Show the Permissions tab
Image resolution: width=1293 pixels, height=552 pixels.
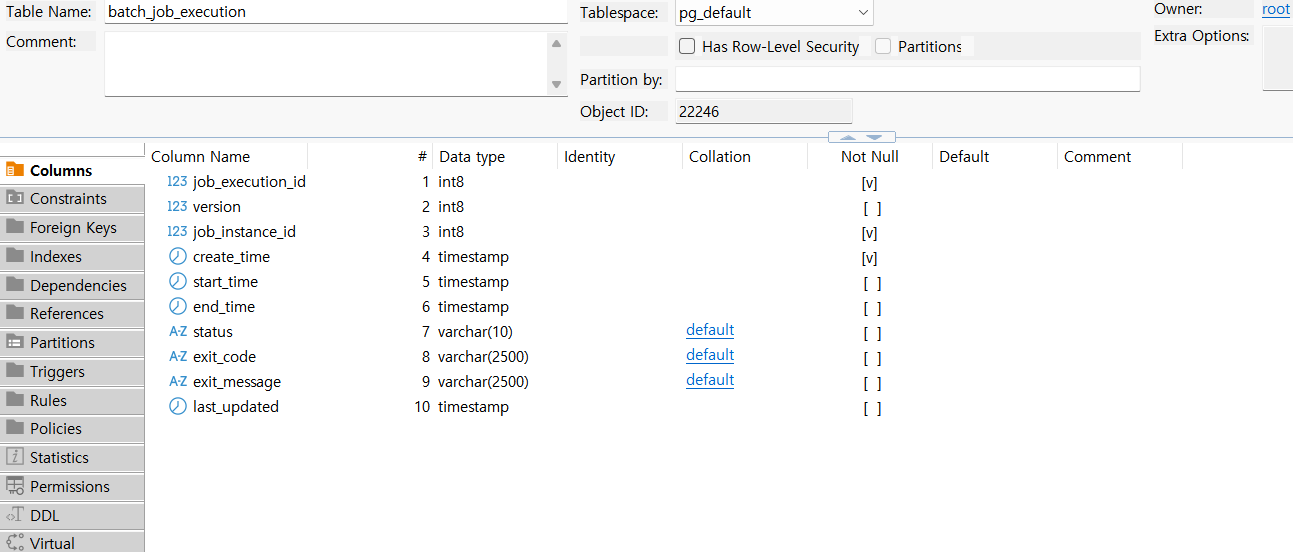72,486
